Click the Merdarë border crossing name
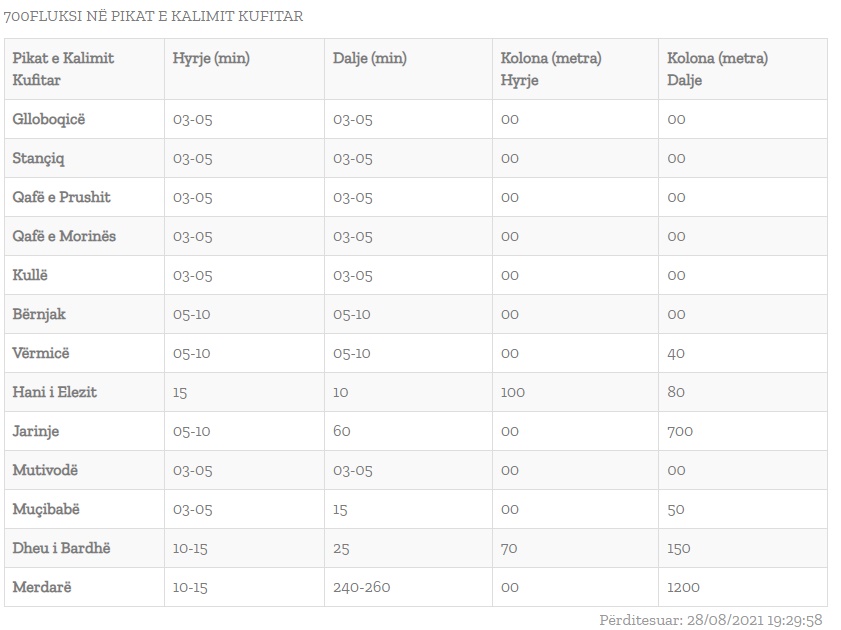Viewport: 841px width, 630px height. click(42, 587)
